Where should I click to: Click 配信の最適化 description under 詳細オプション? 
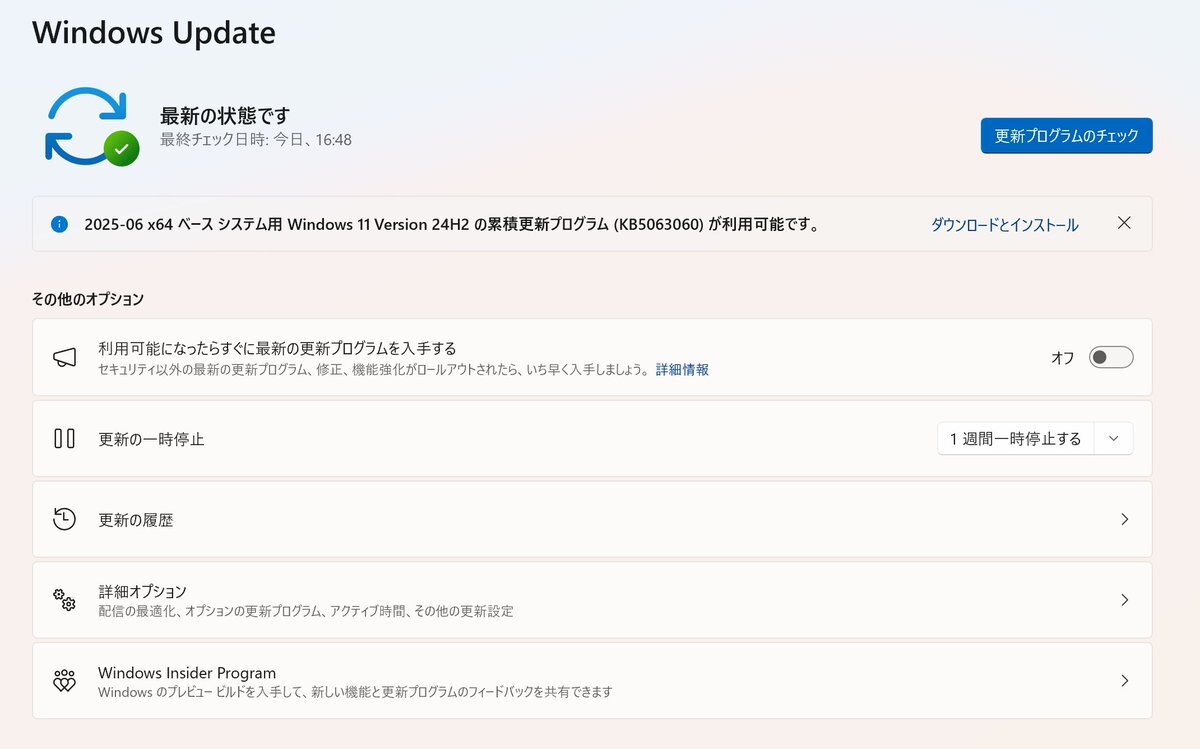click(306, 611)
